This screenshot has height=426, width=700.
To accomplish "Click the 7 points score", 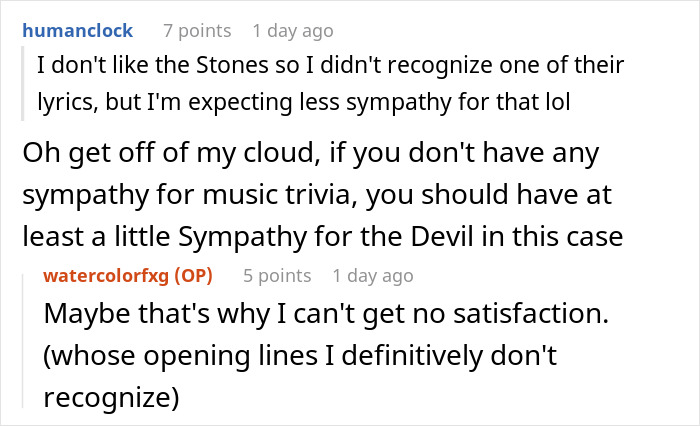I will [196, 31].
